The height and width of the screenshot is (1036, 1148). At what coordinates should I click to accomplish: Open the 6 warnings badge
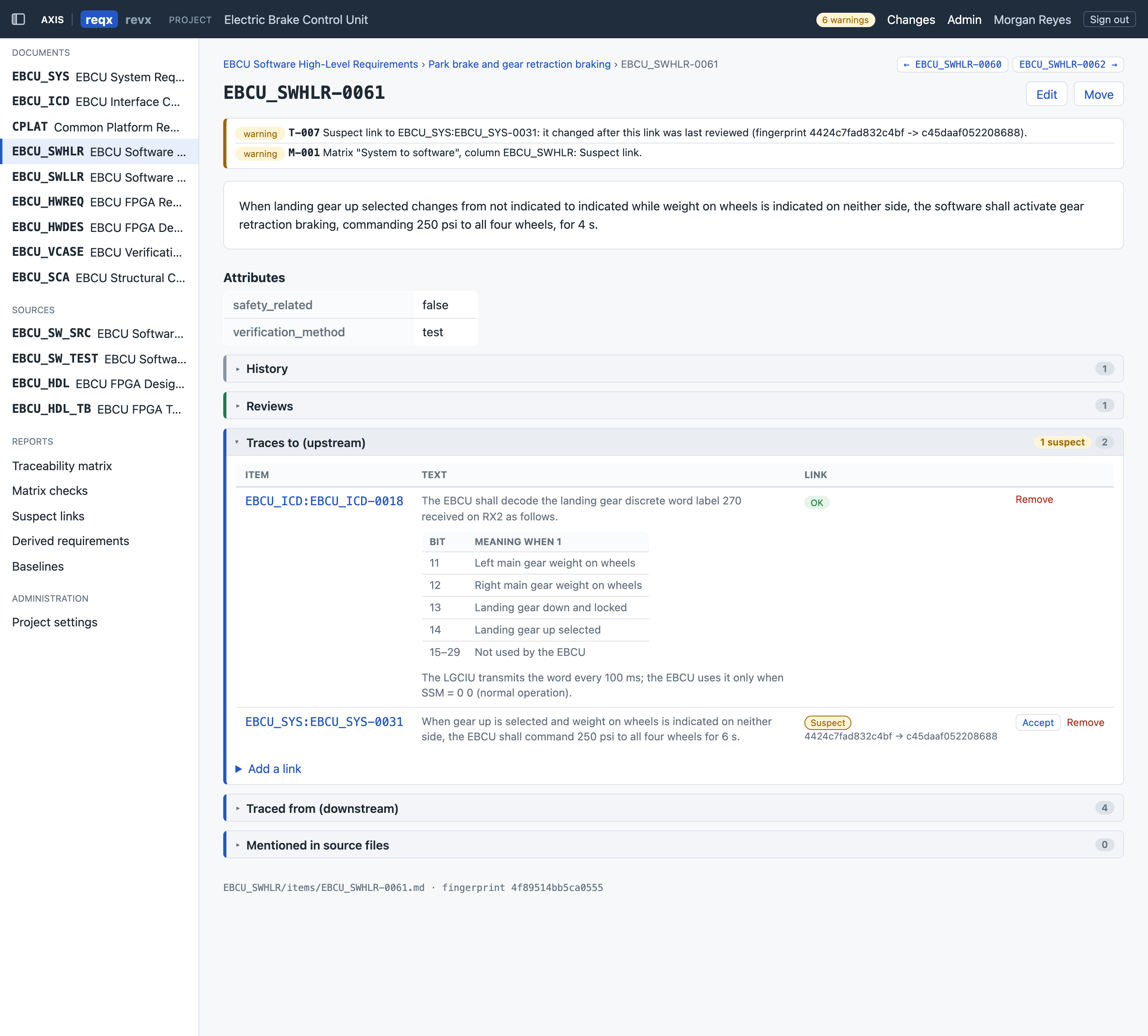coord(845,20)
